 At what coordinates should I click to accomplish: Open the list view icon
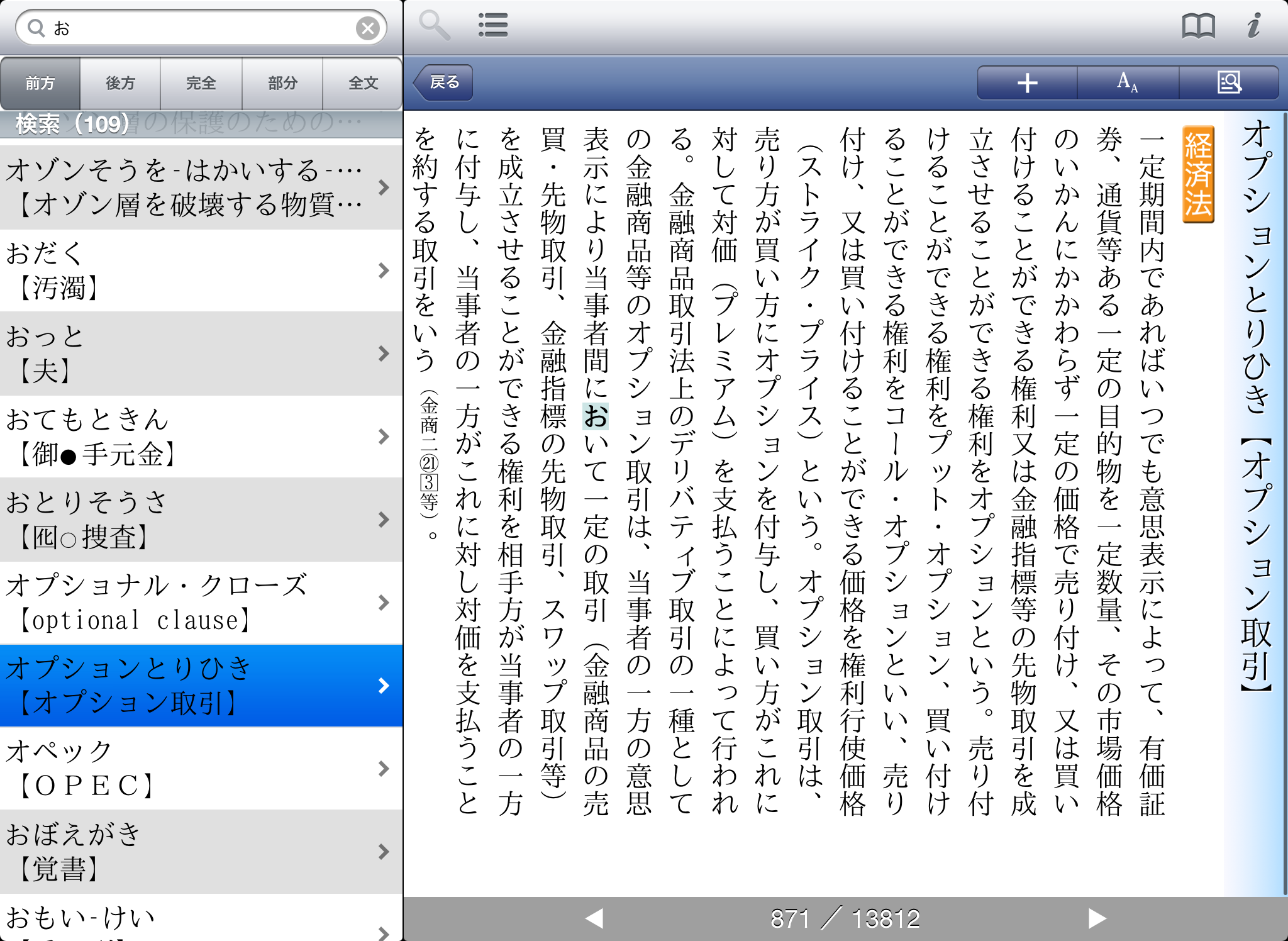point(492,25)
